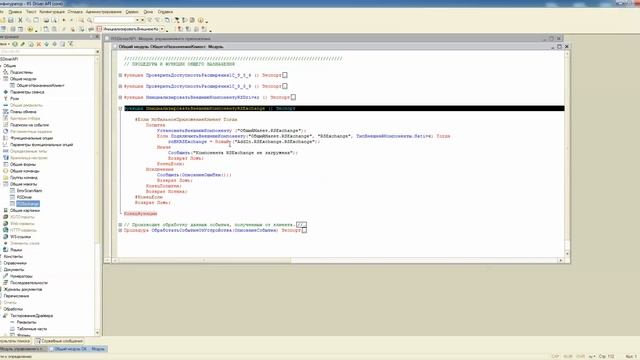Select Табличные части in tree

pos(32,329)
